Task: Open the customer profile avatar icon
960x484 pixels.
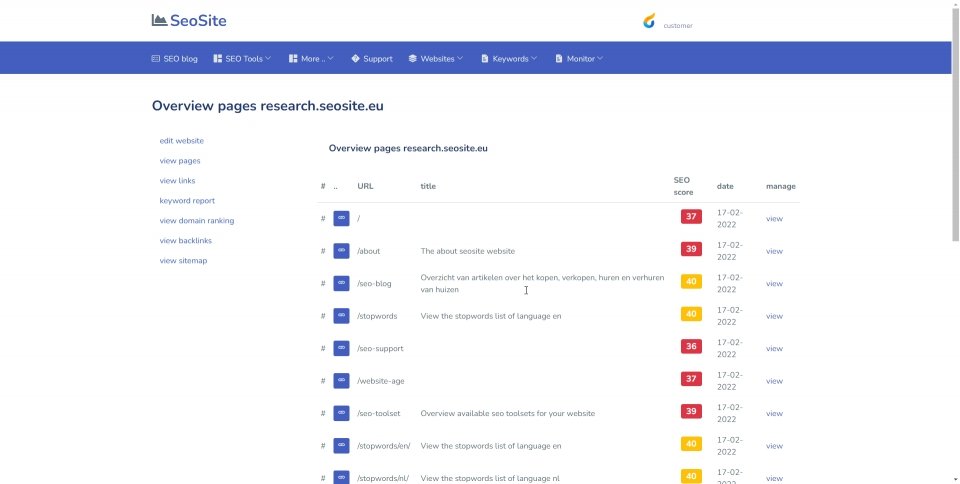Action: pyautogui.click(x=649, y=21)
